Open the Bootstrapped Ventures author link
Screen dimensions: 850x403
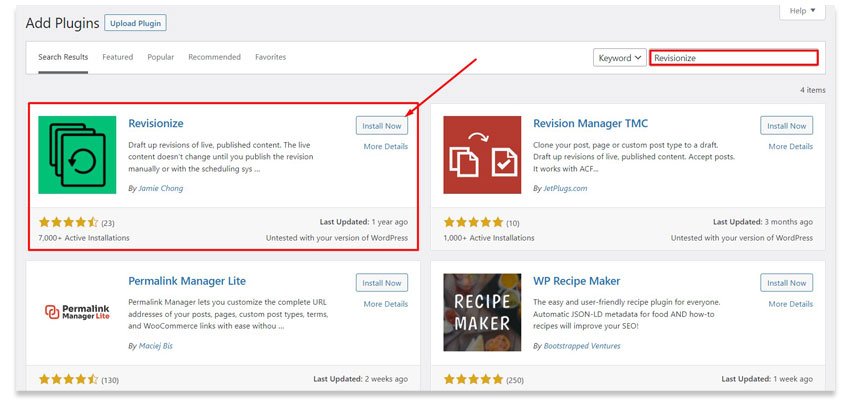tap(582, 346)
